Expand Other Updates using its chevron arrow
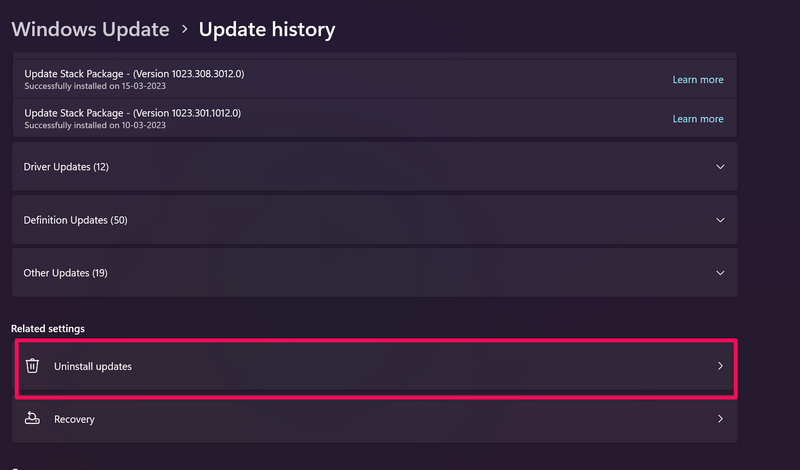This screenshot has height=470, width=800. click(x=720, y=273)
